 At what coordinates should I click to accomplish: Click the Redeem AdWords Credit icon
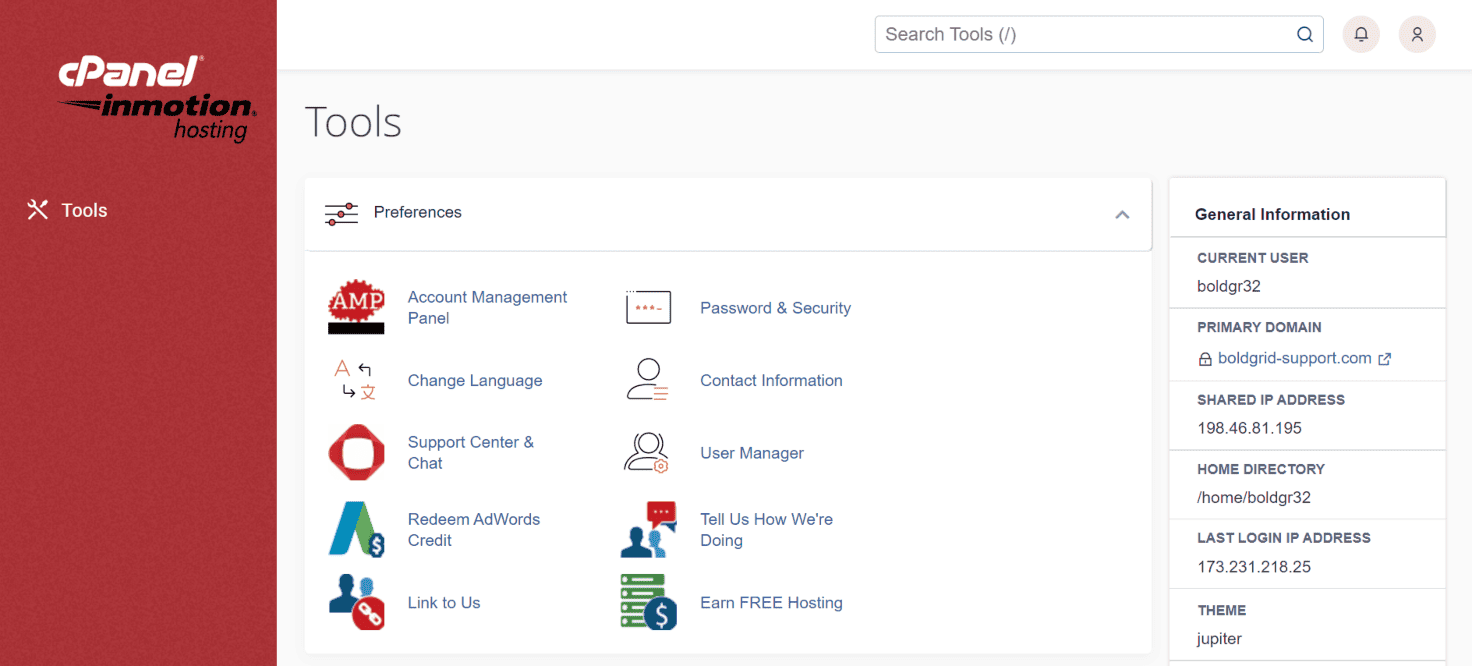[x=356, y=529]
